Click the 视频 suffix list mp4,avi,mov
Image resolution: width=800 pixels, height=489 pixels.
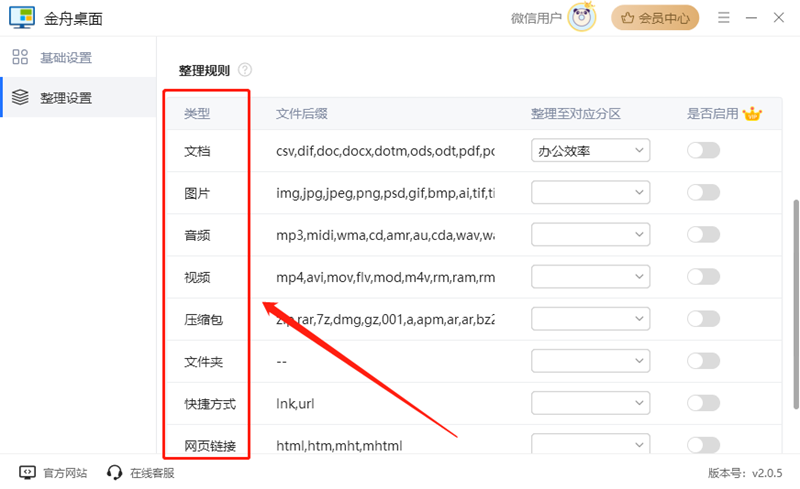coord(385,278)
